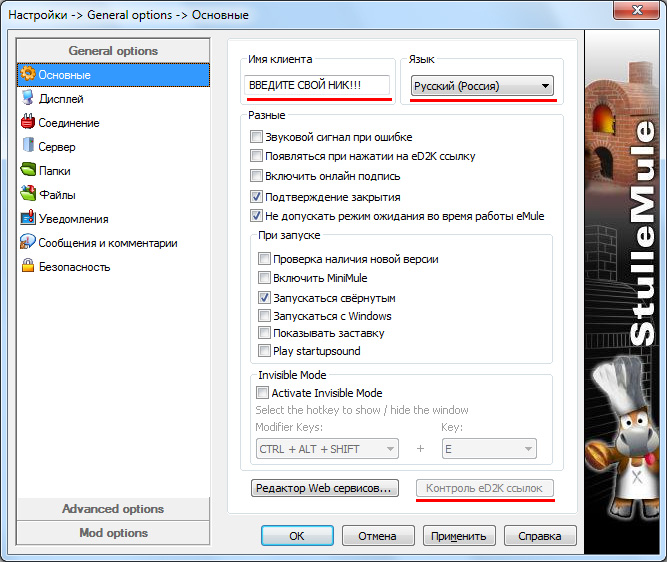Screen dimensions: 667x562
Task: Tick the Activate Invisible Mode checkbox
Action: (x=263, y=393)
